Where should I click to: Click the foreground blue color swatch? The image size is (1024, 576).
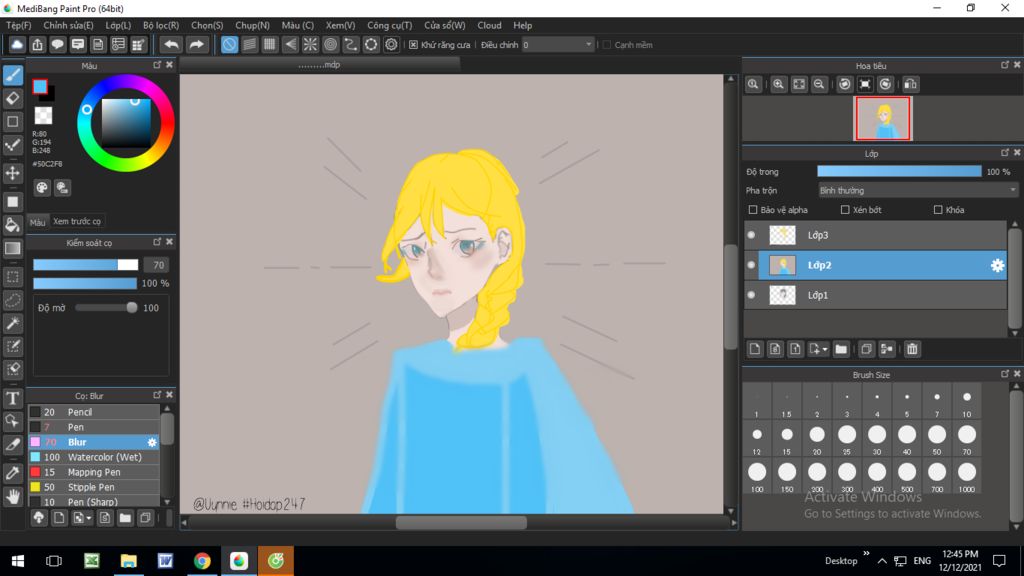point(40,86)
